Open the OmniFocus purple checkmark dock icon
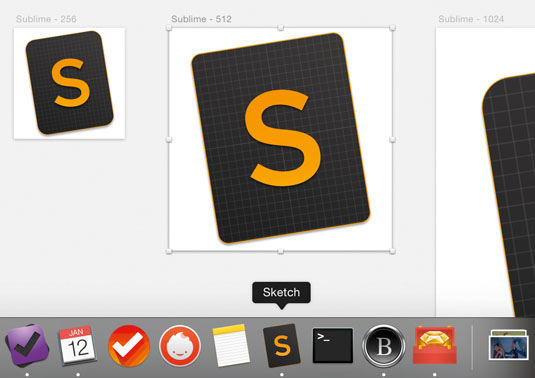The height and width of the screenshot is (378, 535). tap(27, 345)
